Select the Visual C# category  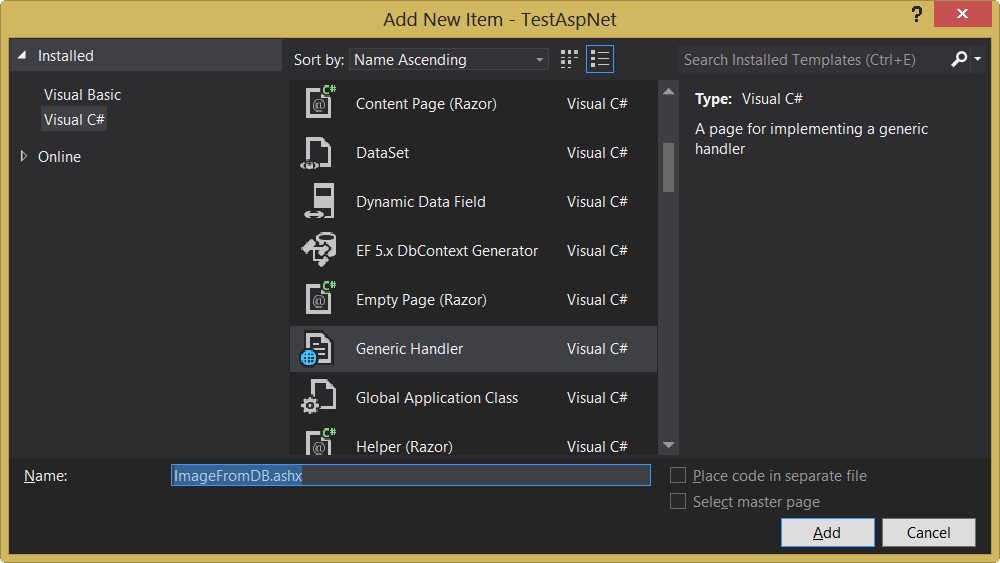[x=74, y=119]
